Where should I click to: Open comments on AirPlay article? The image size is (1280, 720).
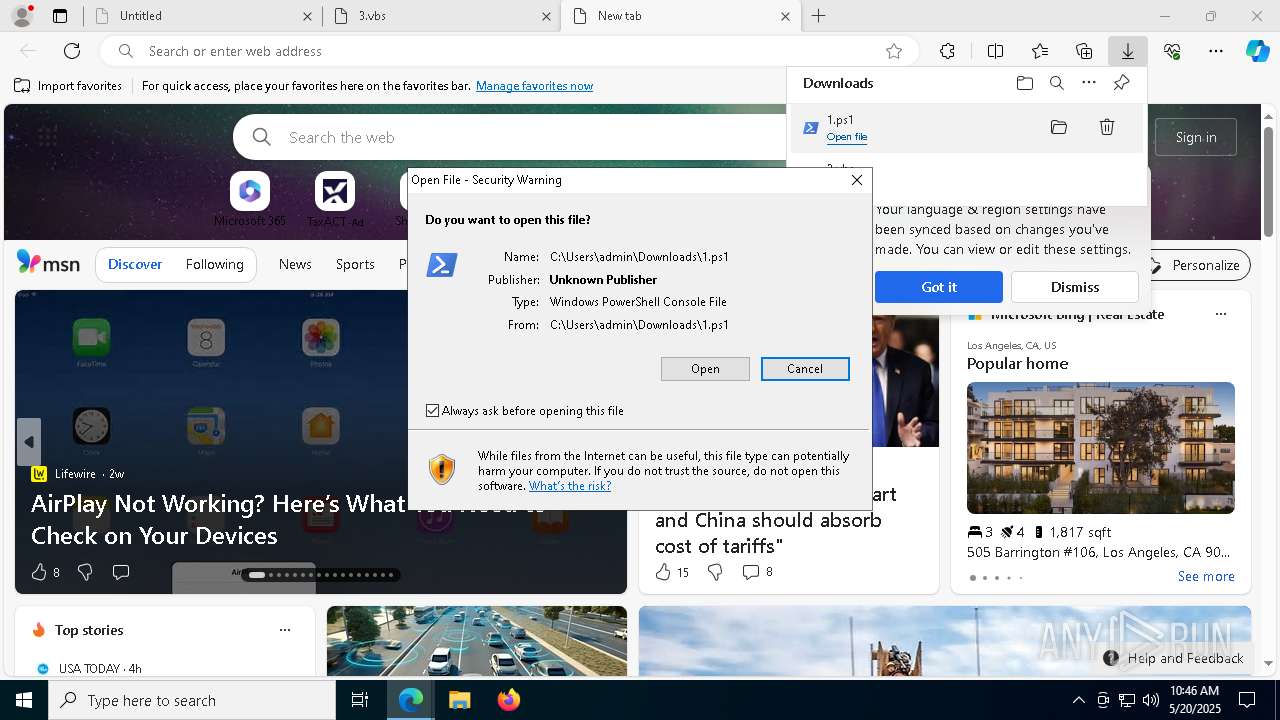pyautogui.click(x=121, y=572)
